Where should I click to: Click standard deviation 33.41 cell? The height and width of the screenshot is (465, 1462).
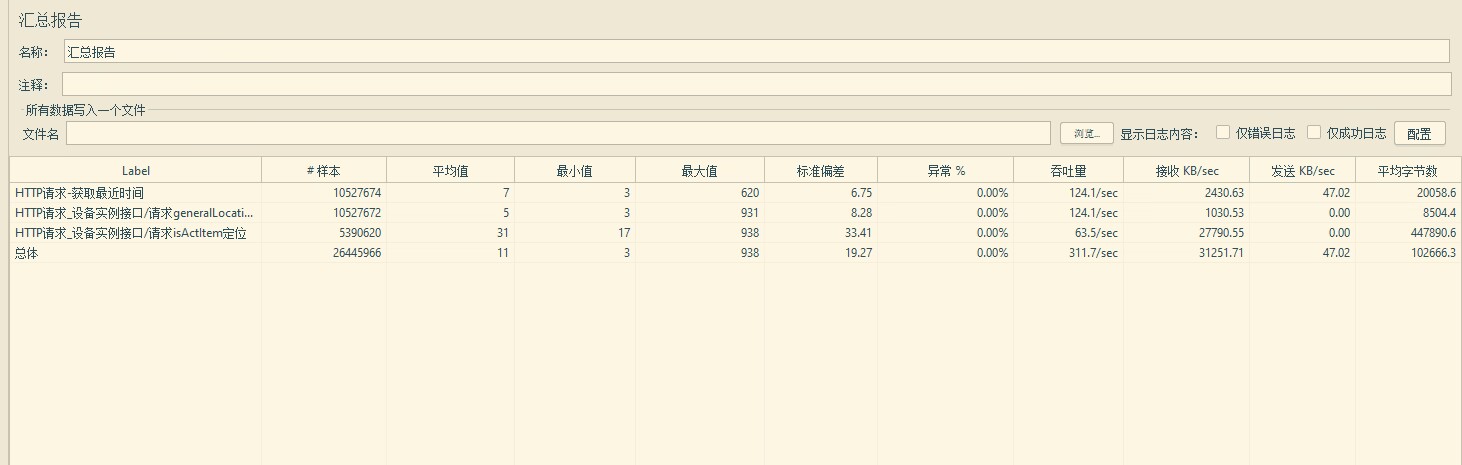(x=857, y=232)
